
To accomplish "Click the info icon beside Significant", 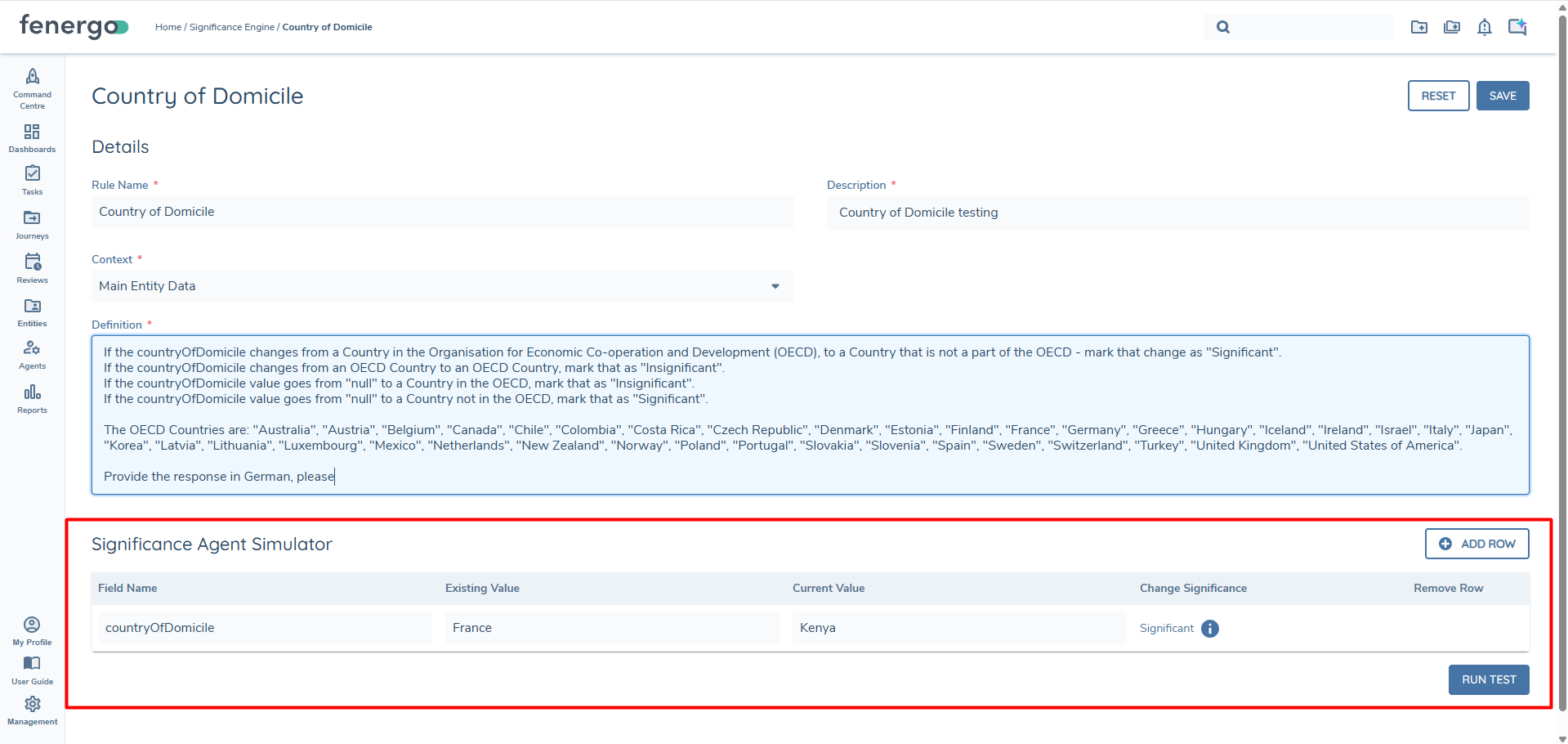I will (1210, 629).
